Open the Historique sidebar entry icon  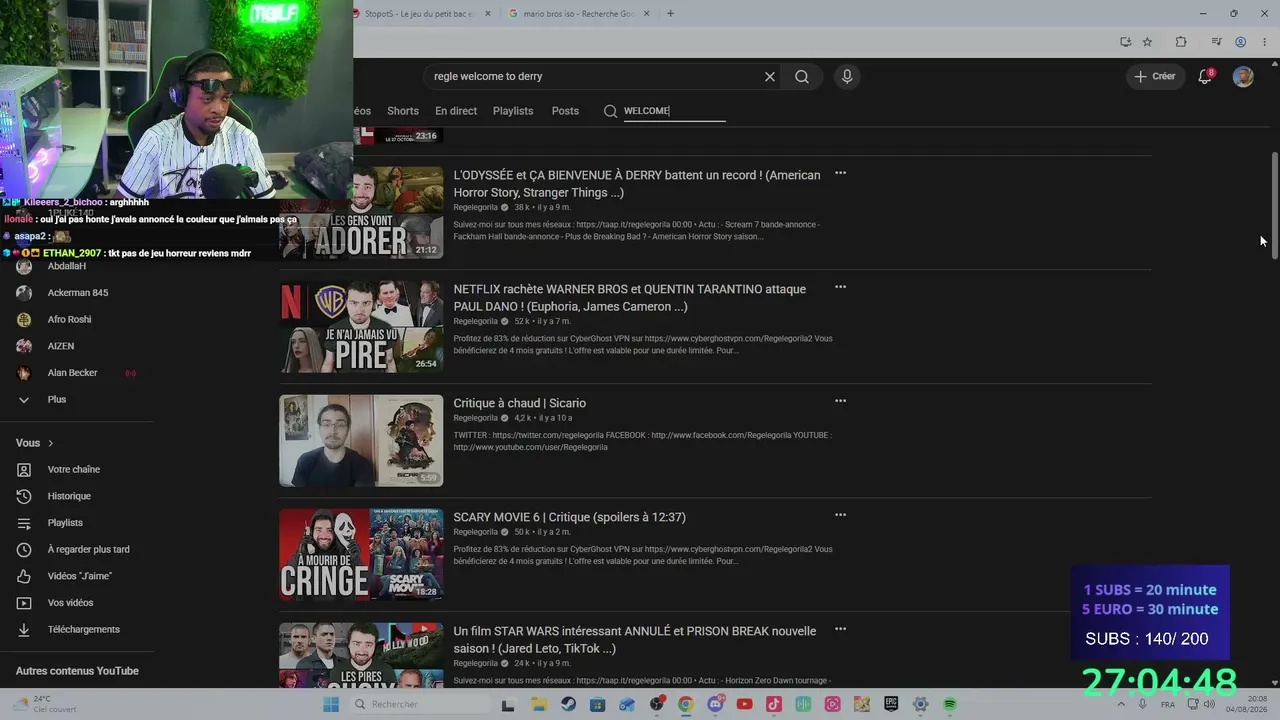click(24, 496)
